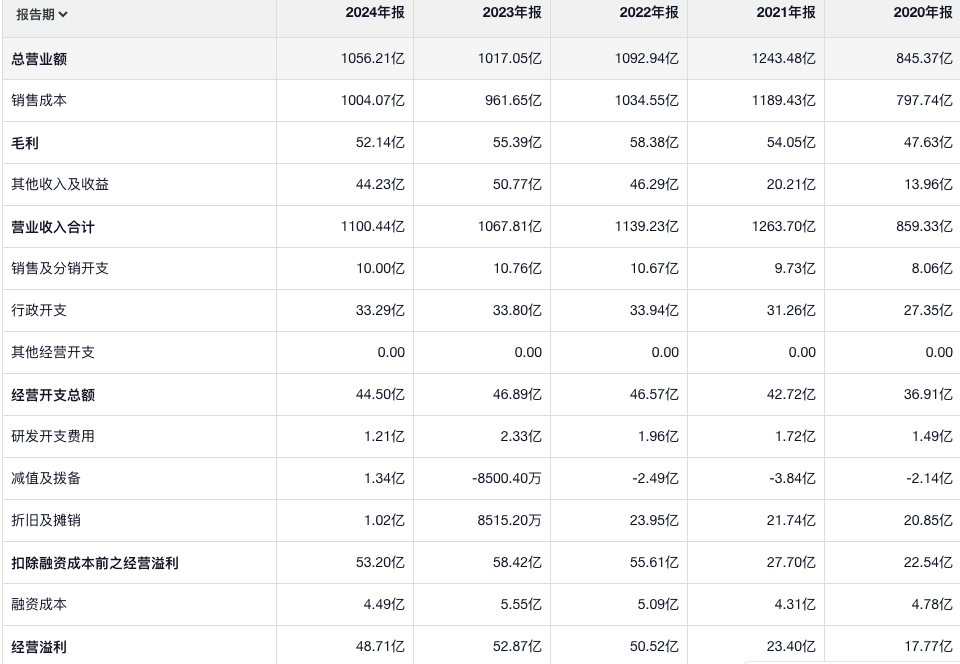
Task: Select the 2023年报 column header
Action: pyautogui.click(x=511, y=13)
